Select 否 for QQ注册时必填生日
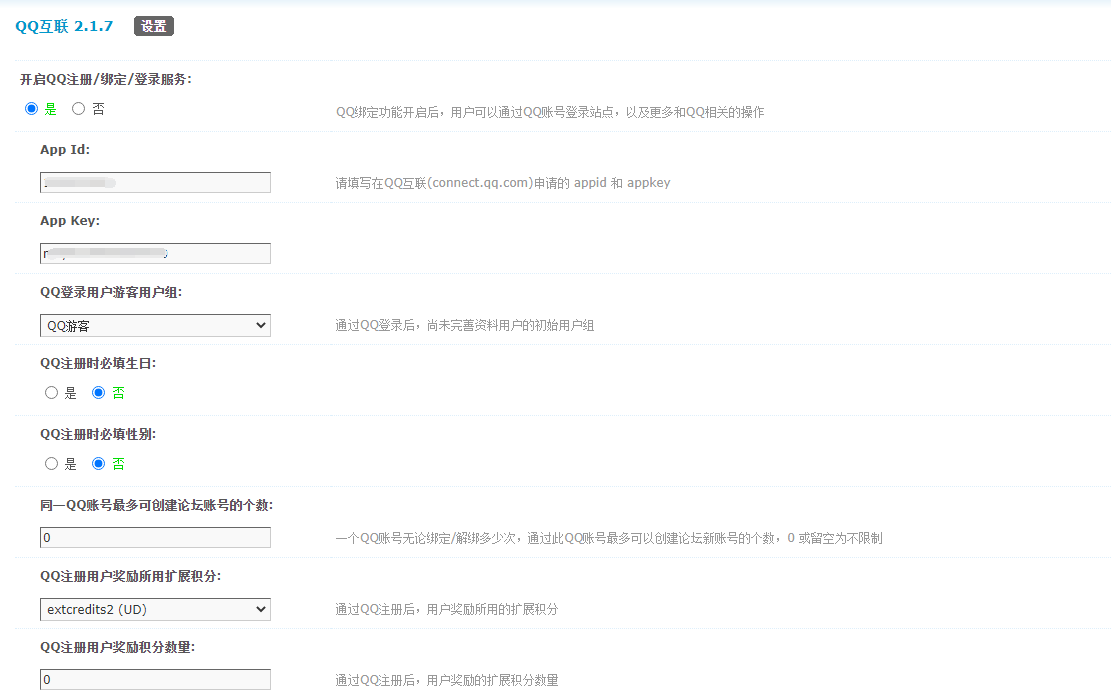The image size is (1111, 696). 98,393
